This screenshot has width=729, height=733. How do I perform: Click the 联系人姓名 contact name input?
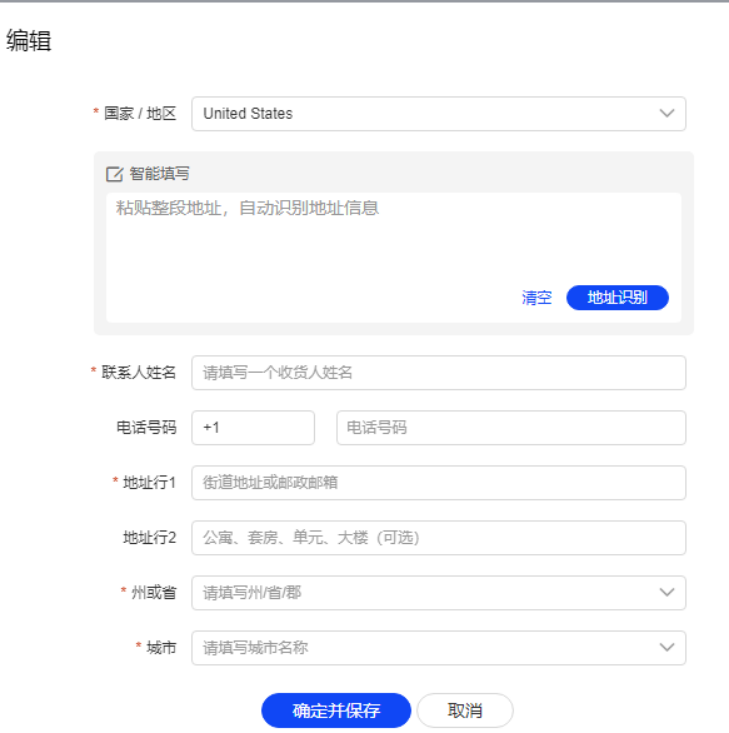pyautogui.click(x=438, y=373)
